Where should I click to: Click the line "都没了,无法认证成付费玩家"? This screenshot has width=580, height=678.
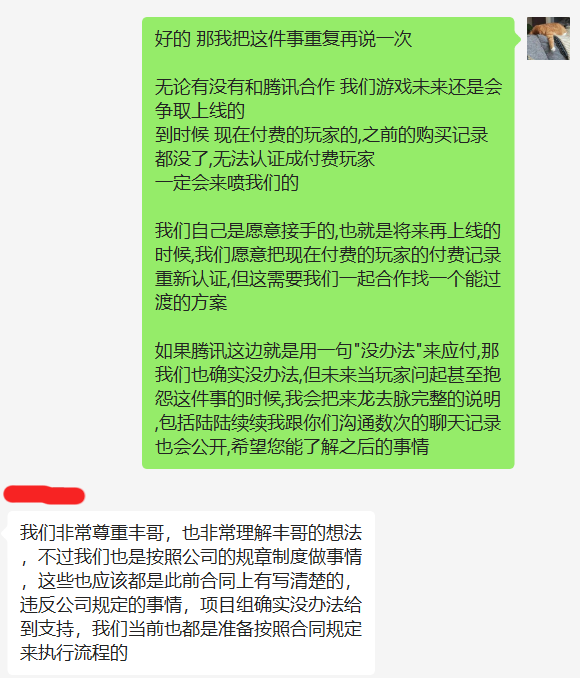point(265,159)
